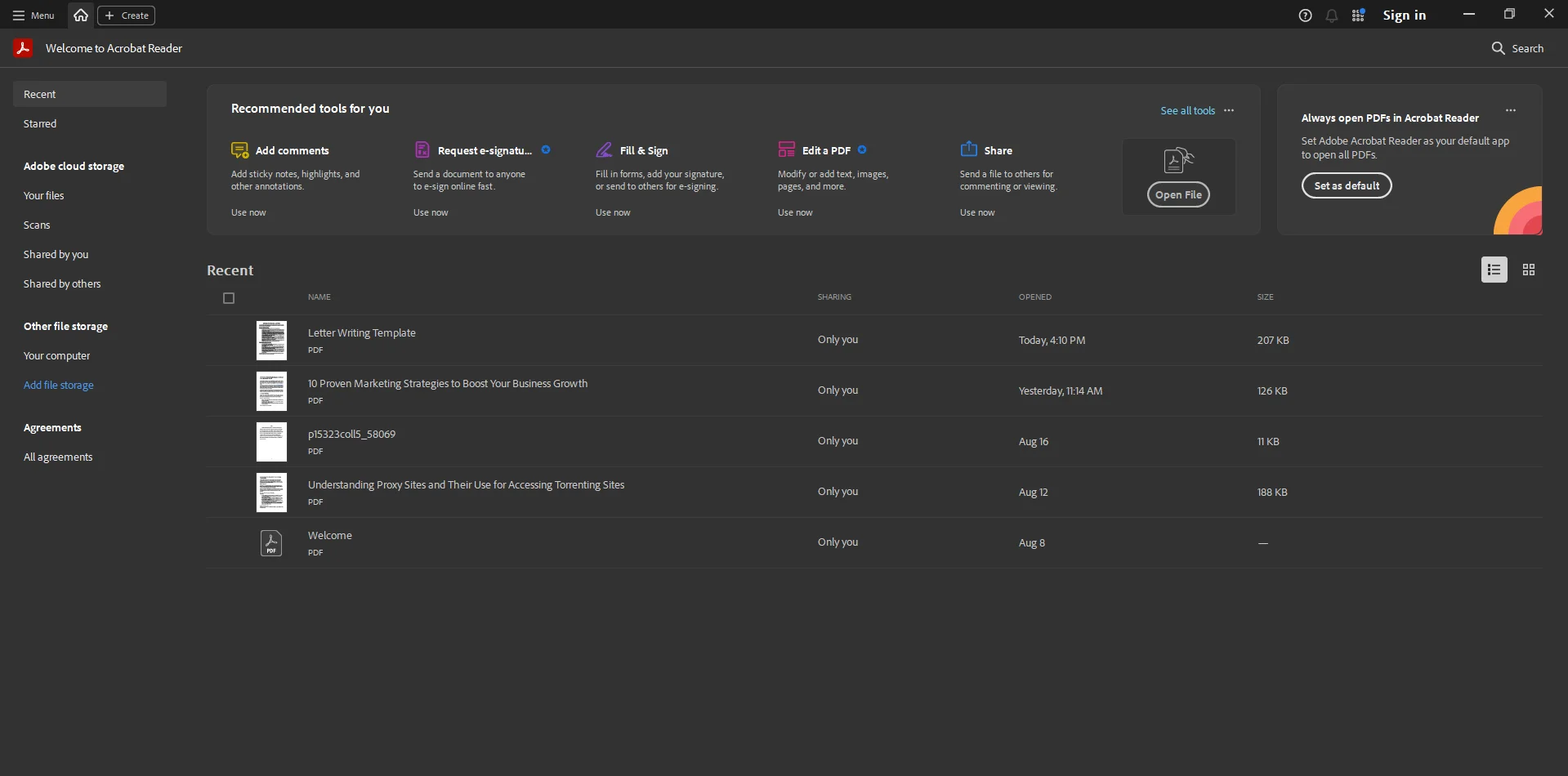Open the Adobe apps grid icon
Screen dimensions: 1568x776
(1358, 16)
